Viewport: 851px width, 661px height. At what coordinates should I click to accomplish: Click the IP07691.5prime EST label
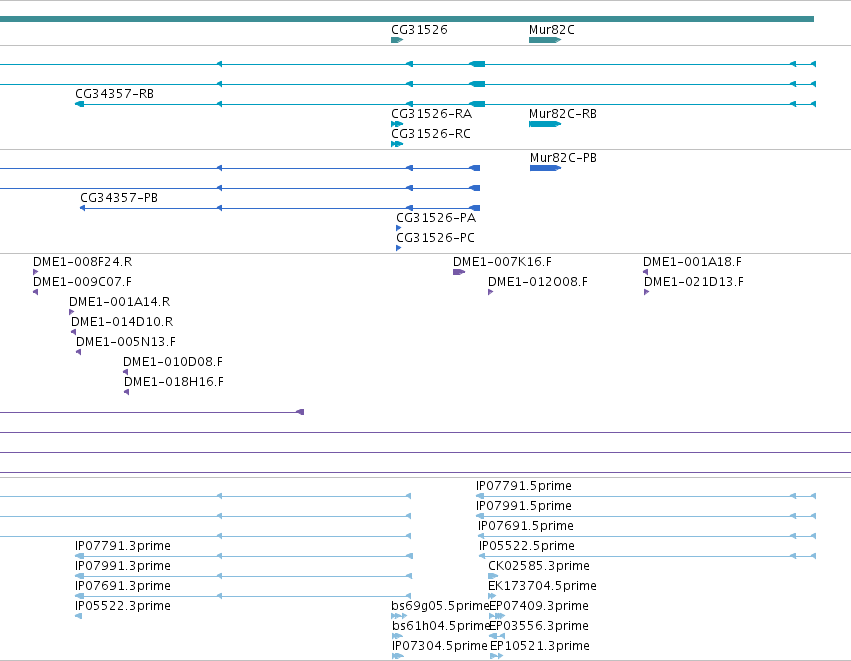point(526,526)
